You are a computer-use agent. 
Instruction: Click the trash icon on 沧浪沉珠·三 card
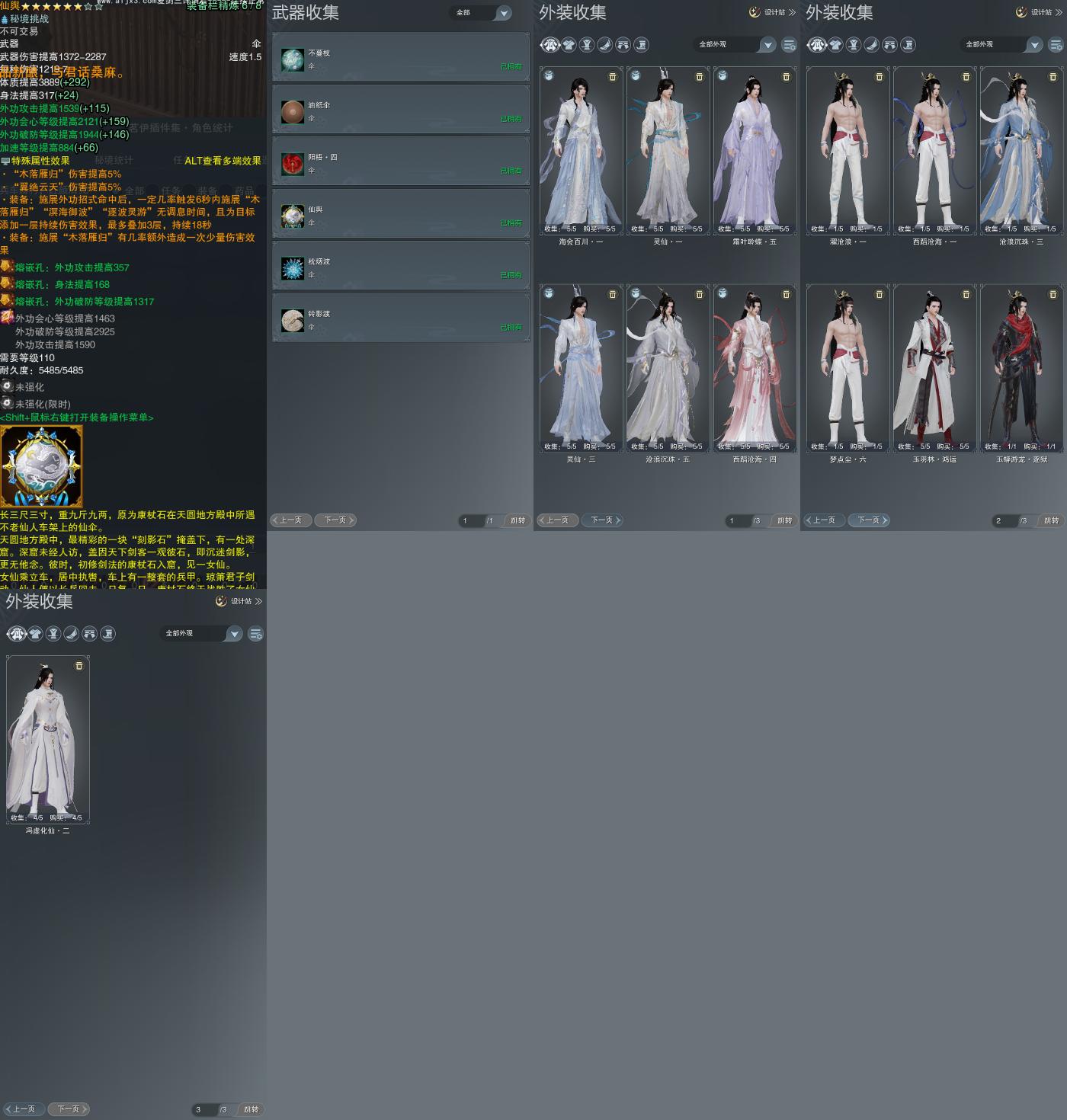click(x=1053, y=77)
